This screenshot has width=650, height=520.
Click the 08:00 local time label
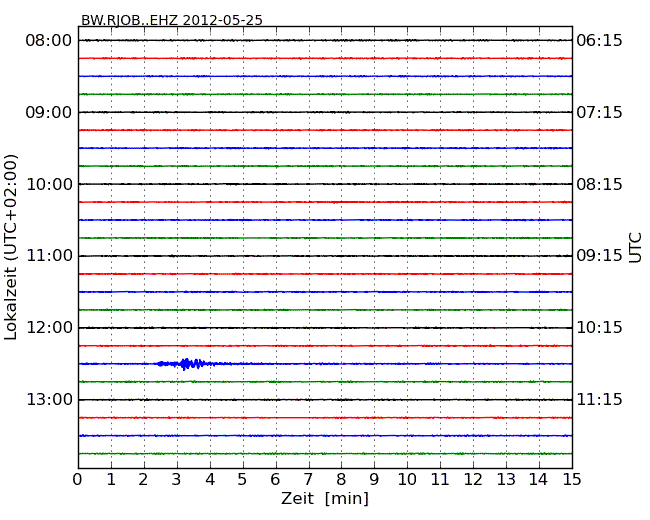tap(49, 41)
